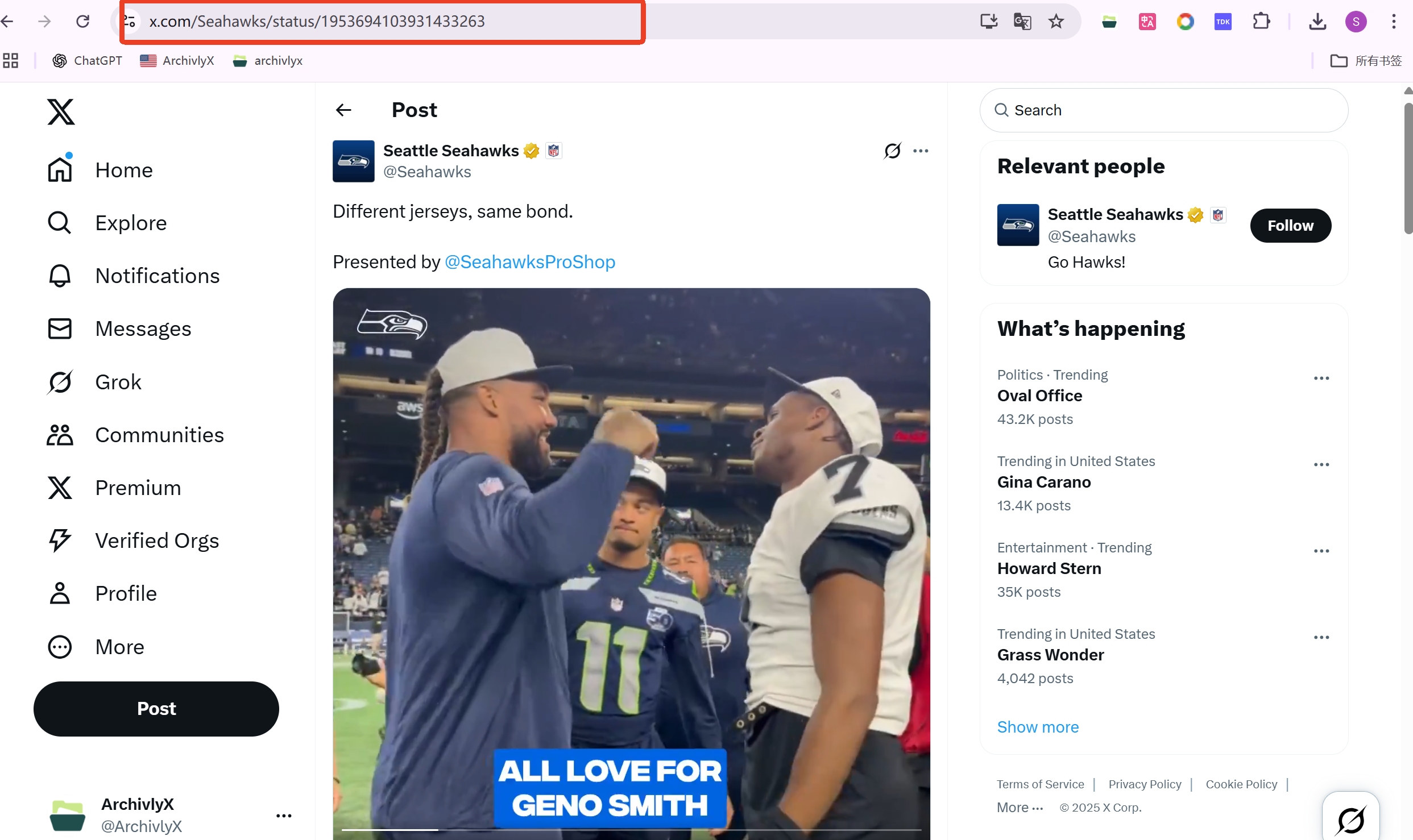Open Verified Orgs in the sidebar
Viewport: 1413px width, 840px height.
coord(133,540)
